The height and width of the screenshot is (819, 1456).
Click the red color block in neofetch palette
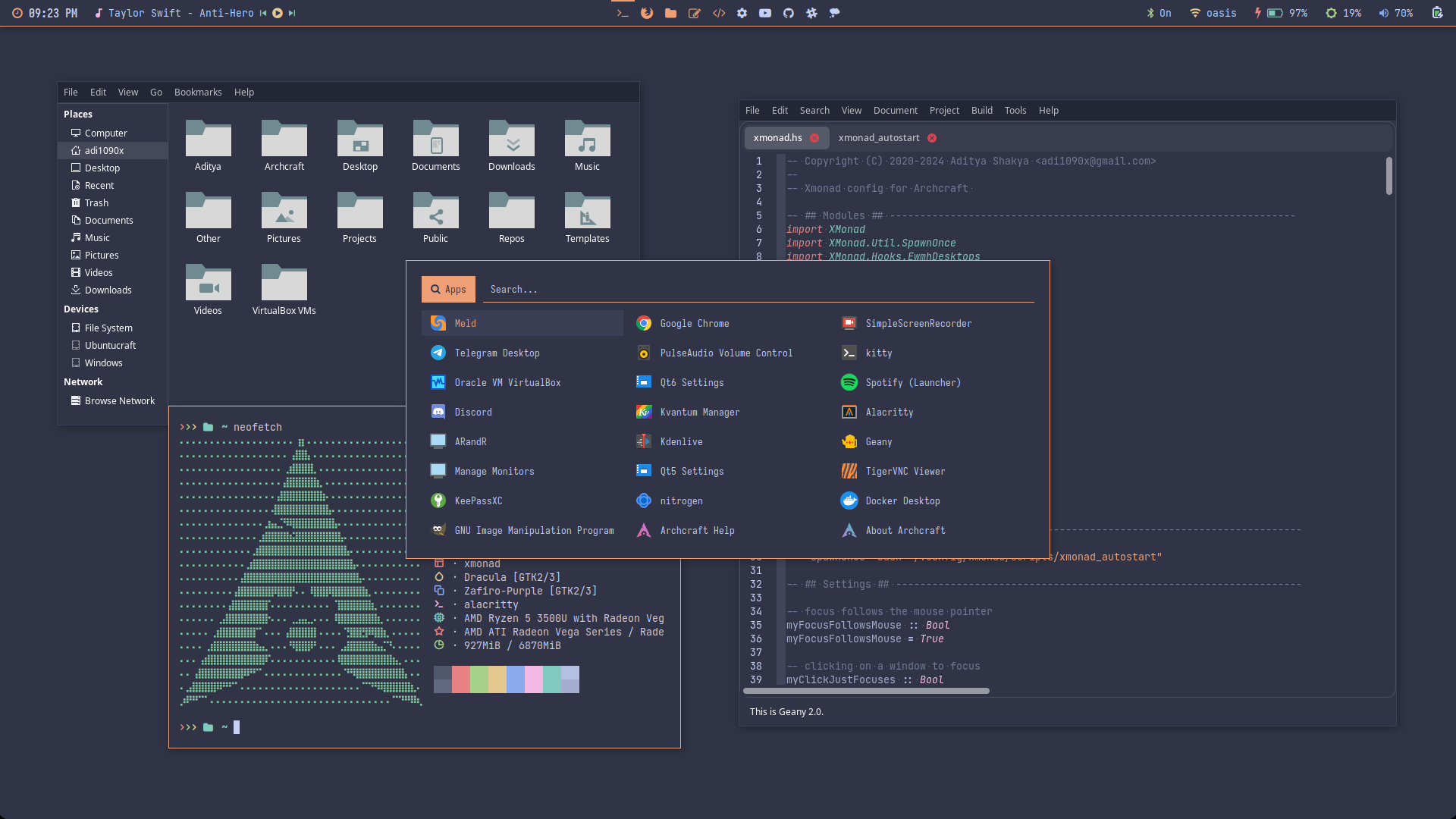pos(460,679)
